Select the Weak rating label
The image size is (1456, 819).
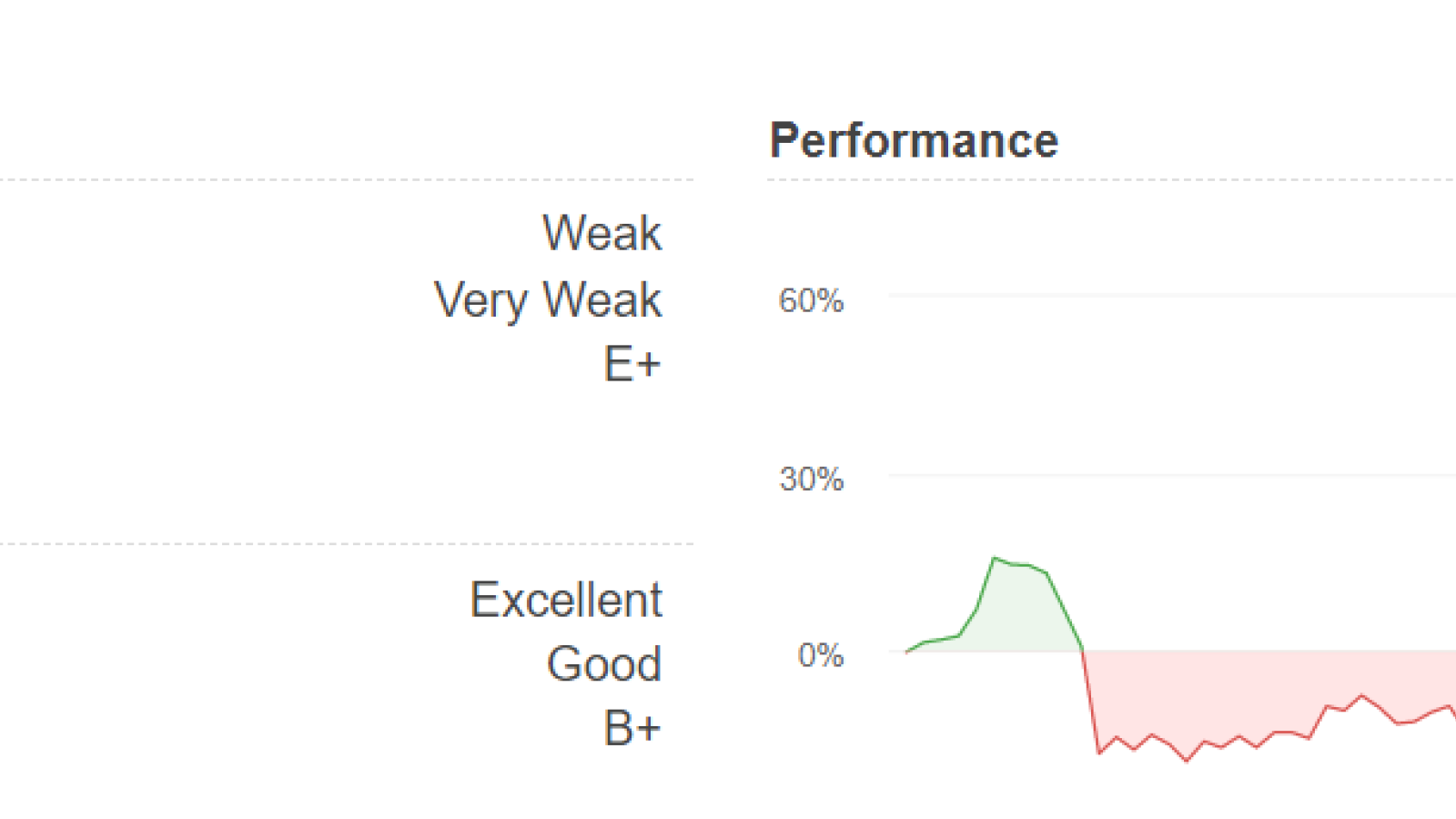602,233
